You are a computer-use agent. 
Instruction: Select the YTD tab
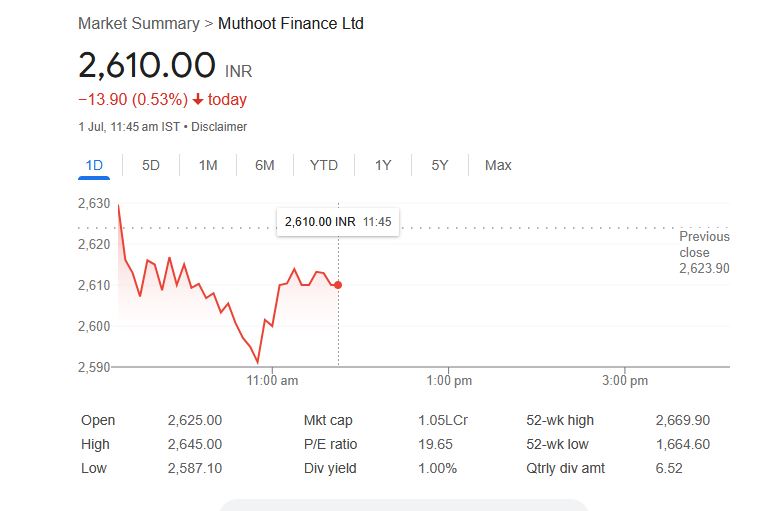point(324,165)
